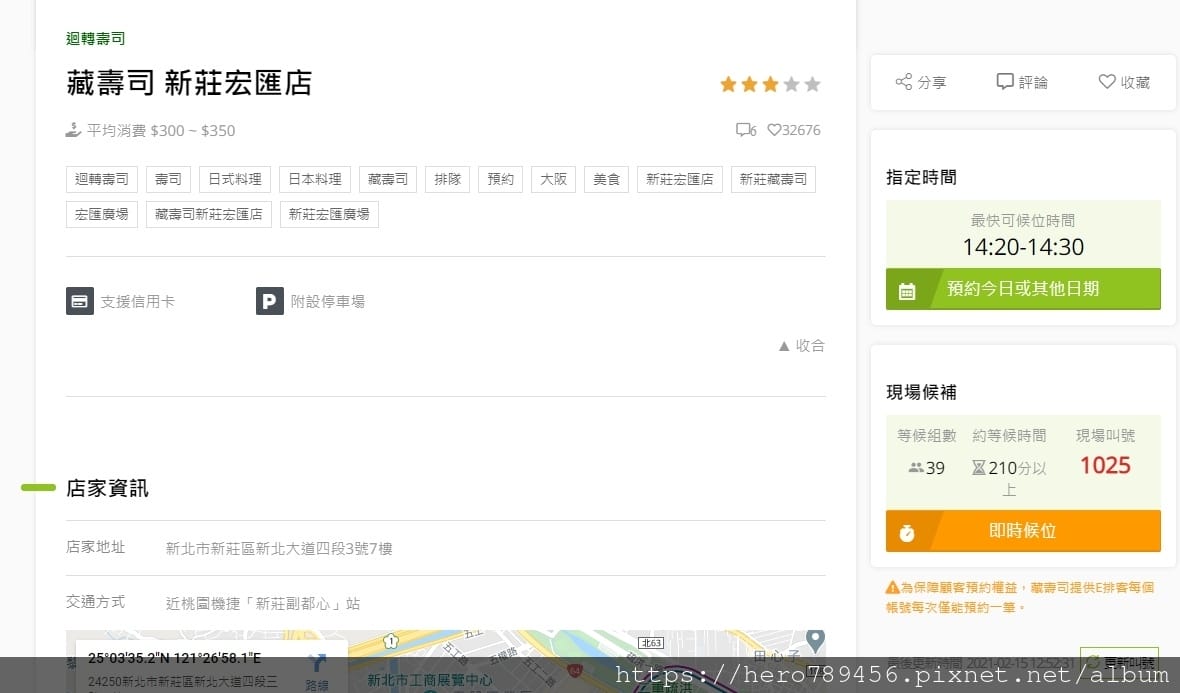1180x693 pixels.
Task: Select the 新莊藏壽司 tag
Action: (773, 179)
